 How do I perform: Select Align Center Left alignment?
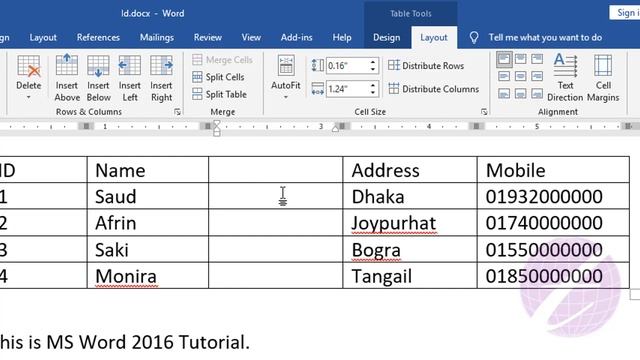pos(504,76)
